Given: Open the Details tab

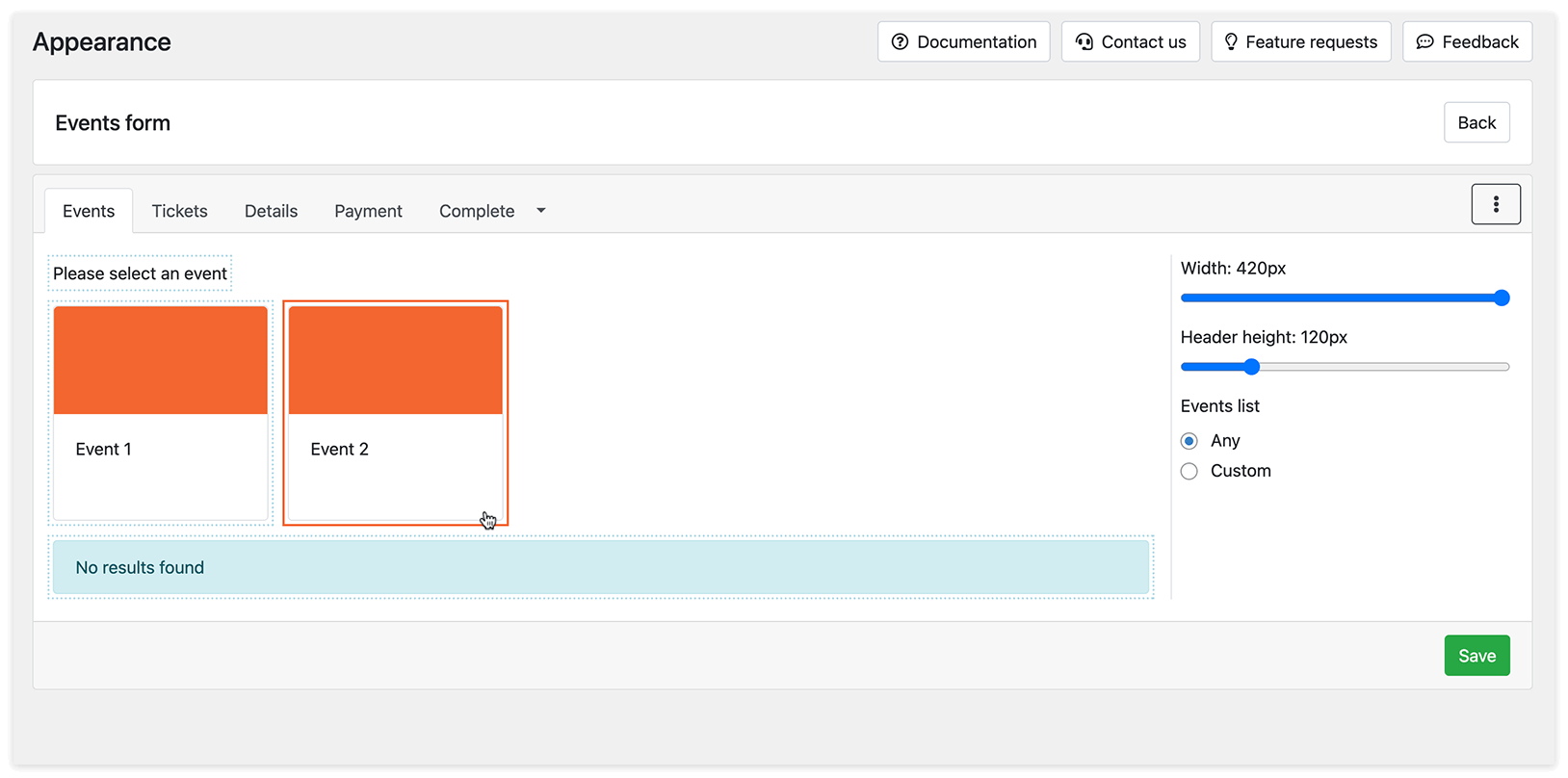Looking at the screenshot, I should [x=271, y=211].
